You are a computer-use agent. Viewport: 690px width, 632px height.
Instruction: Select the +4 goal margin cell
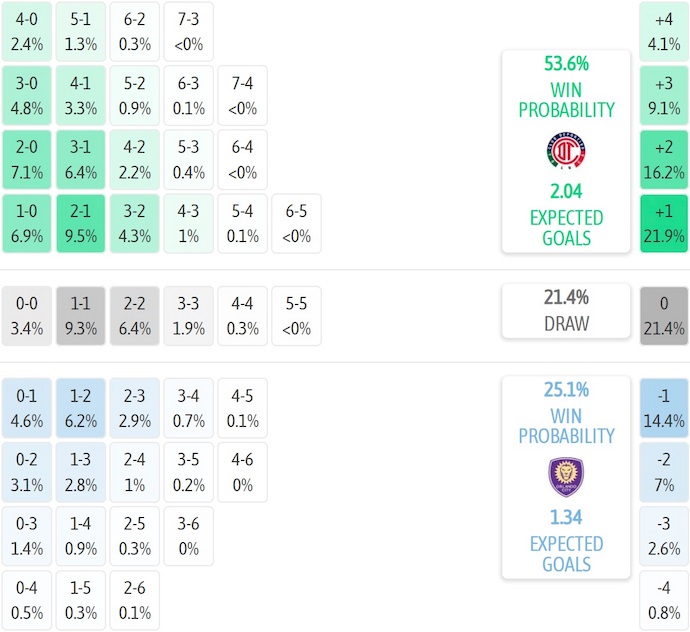(664, 30)
